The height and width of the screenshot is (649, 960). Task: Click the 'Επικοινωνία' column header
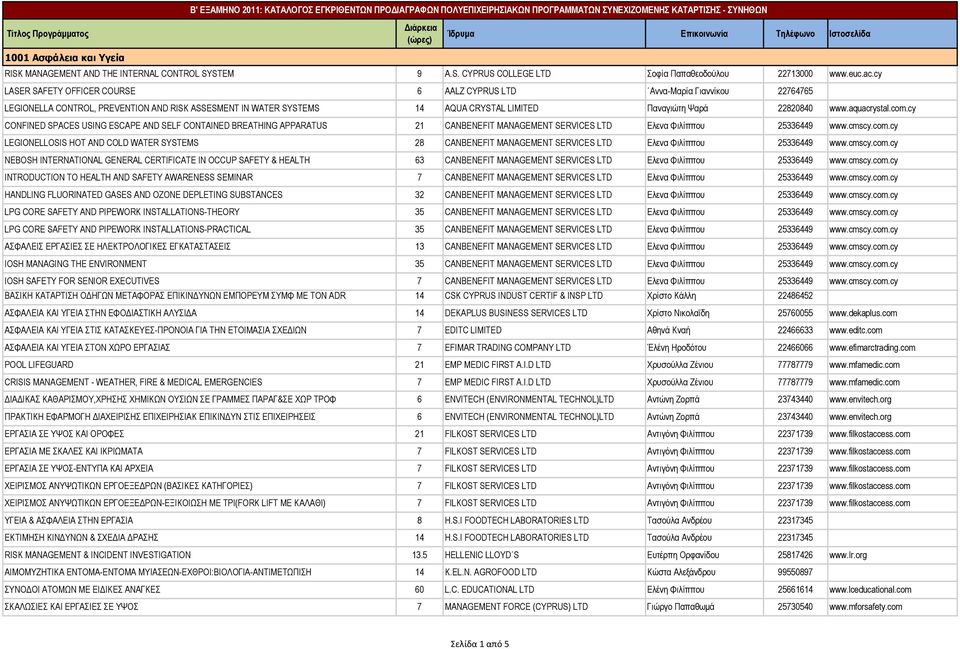[704, 34]
